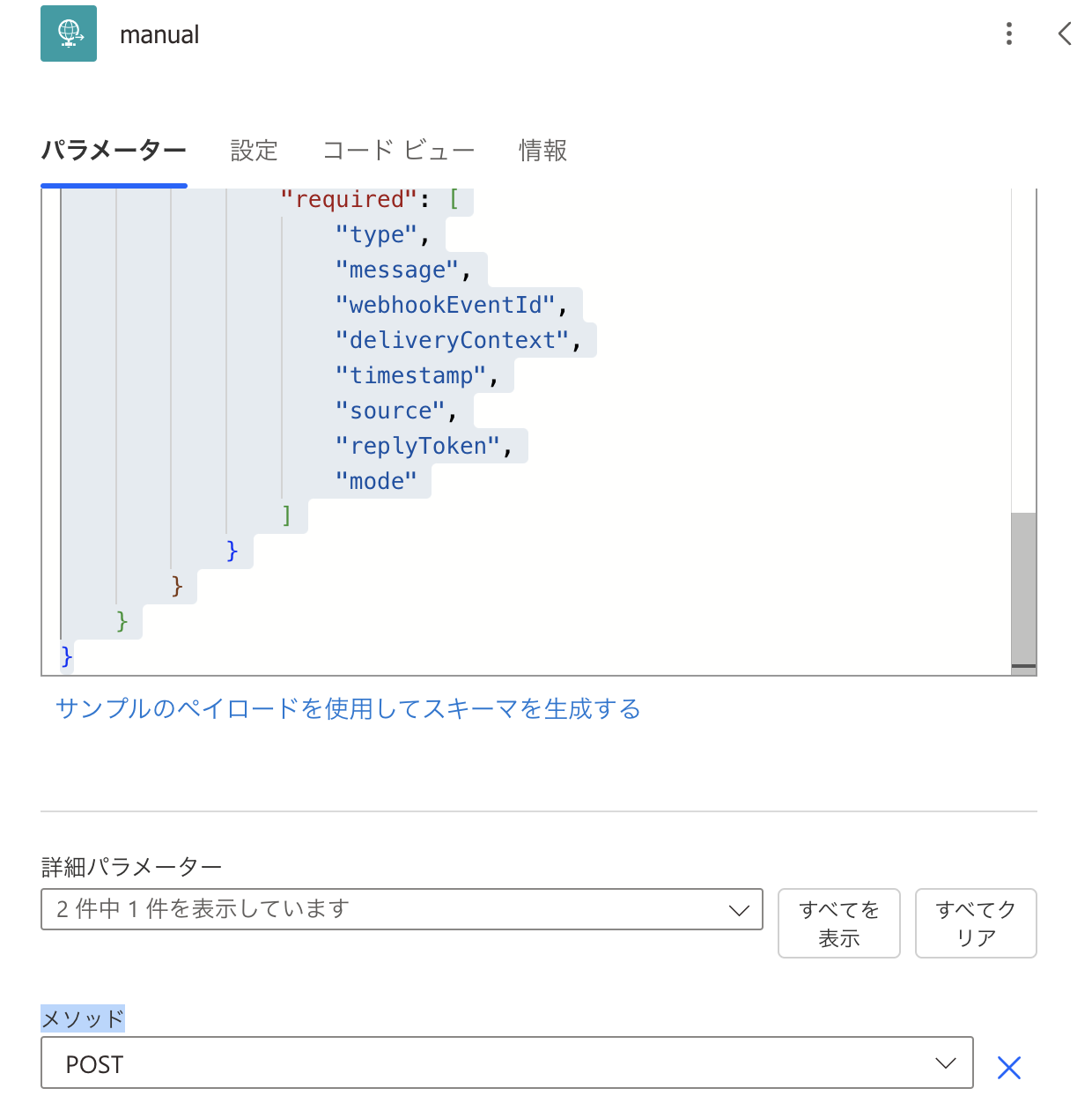Viewport: 1092px width, 1103px height.
Task: Click the globe symbol in the teal square
Action: coord(69,33)
